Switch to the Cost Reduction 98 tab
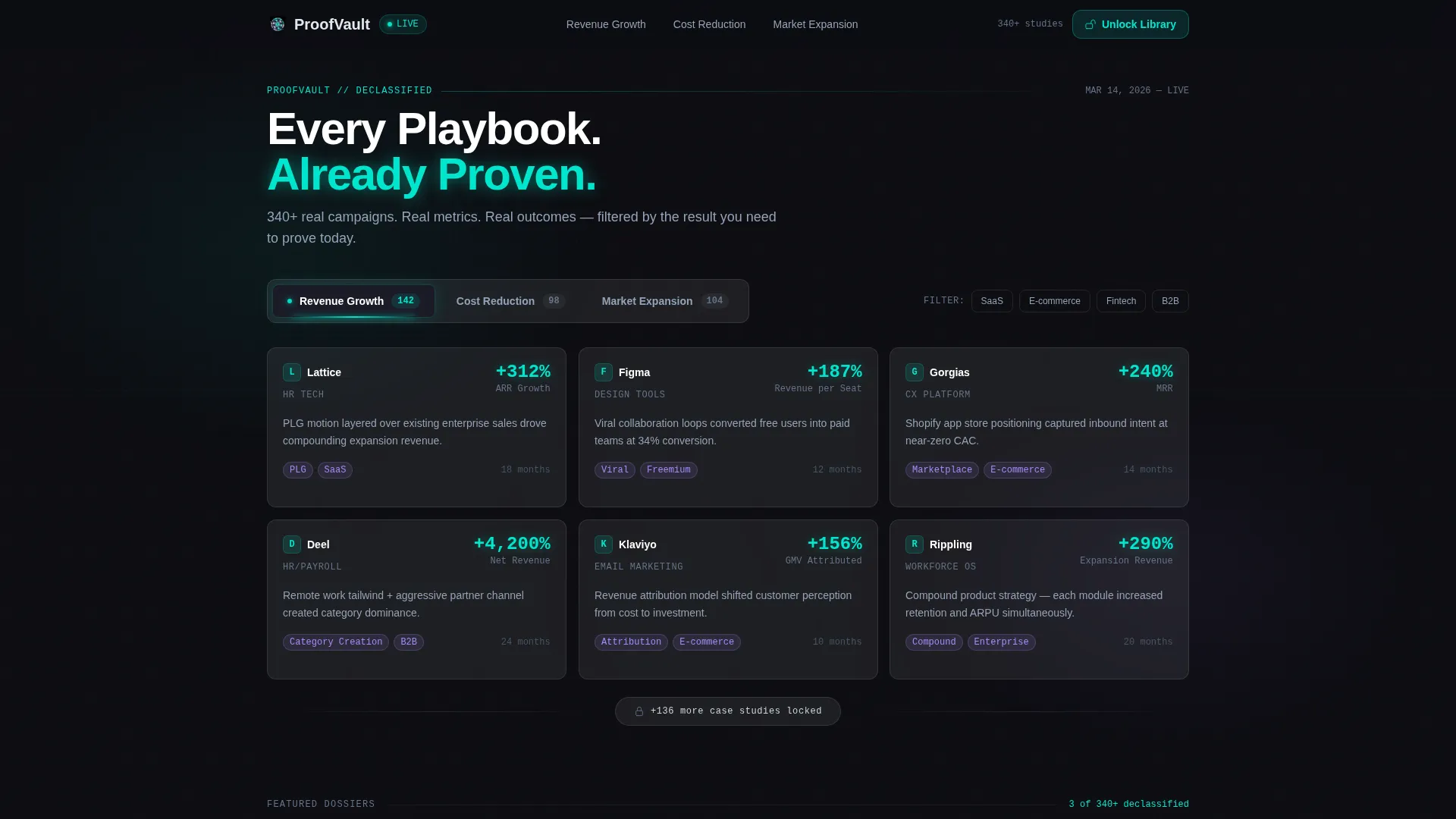The width and height of the screenshot is (1456, 819). pyautogui.click(x=510, y=301)
